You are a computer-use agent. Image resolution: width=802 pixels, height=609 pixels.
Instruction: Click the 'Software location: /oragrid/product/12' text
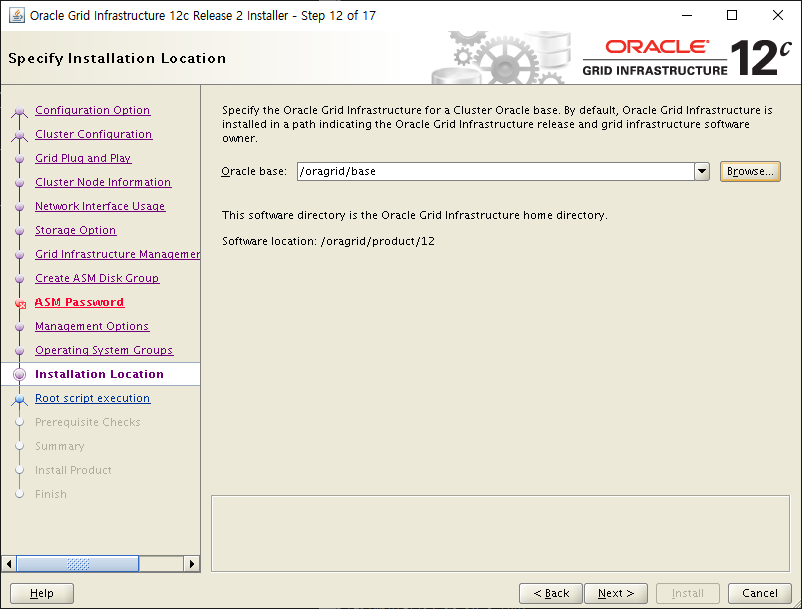(328, 241)
